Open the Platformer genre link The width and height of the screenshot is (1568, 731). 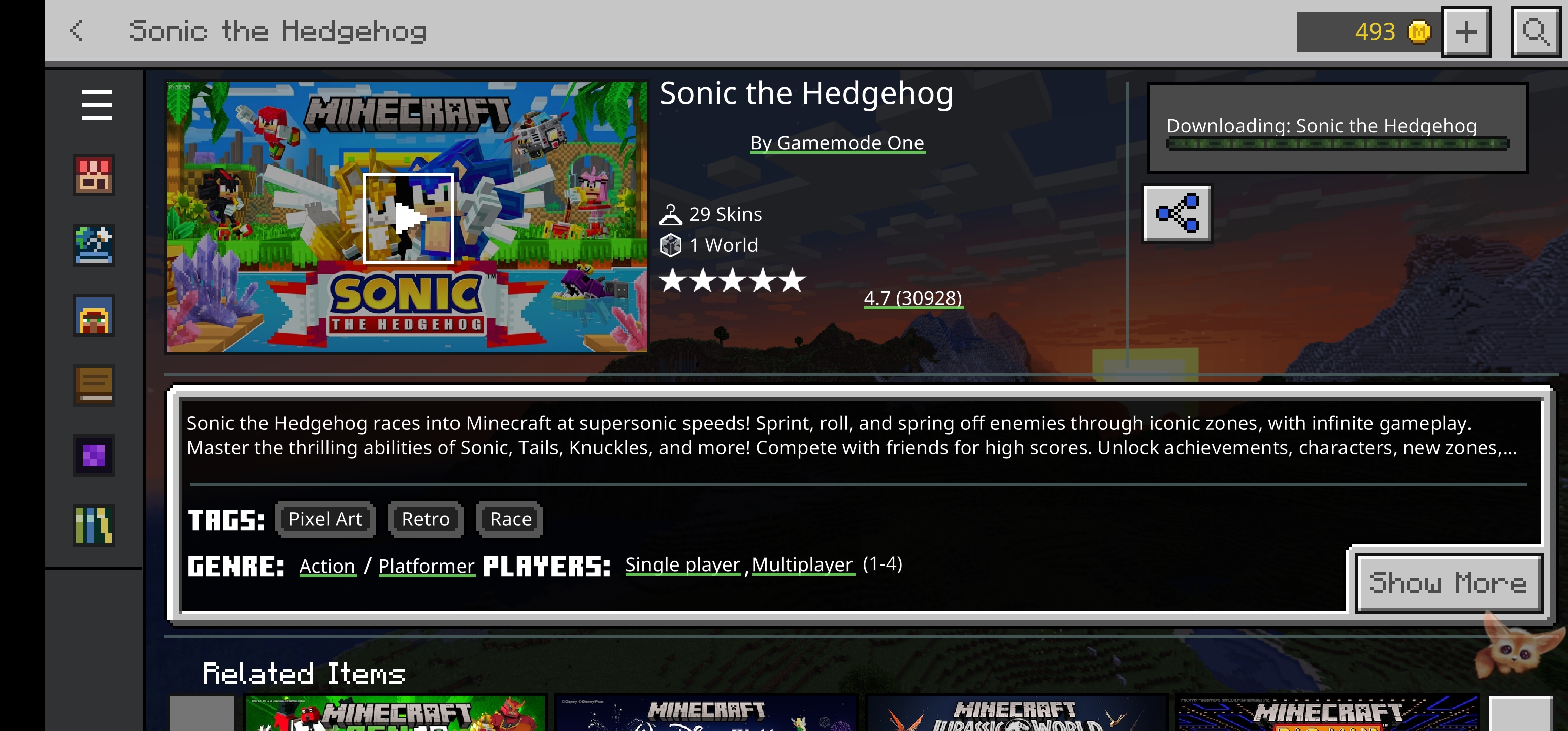(426, 566)
